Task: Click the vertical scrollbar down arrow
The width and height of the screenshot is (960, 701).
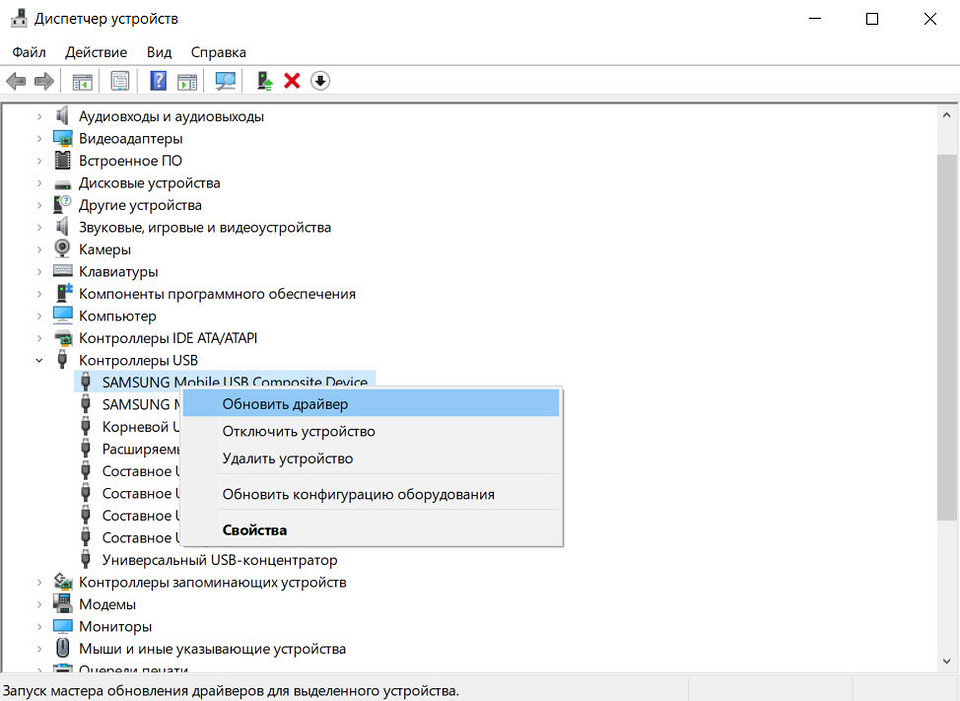Action: coord(946,660)
